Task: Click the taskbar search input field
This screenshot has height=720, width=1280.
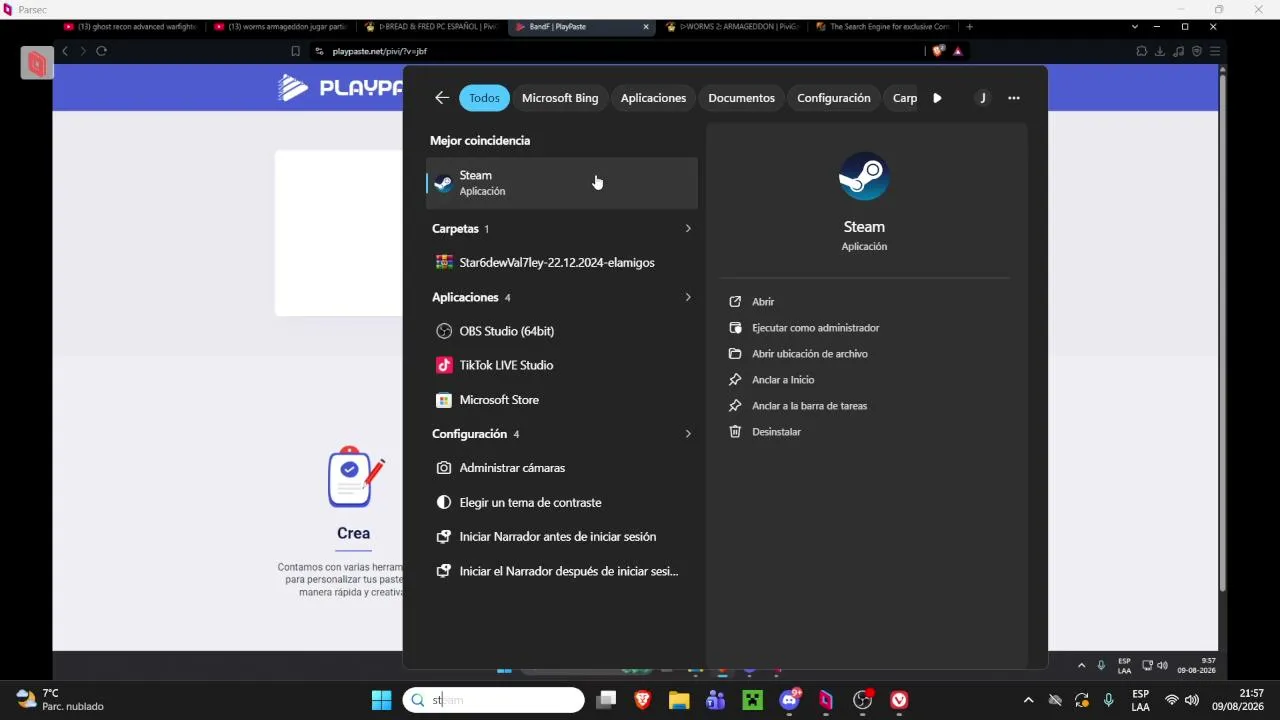Action: pyautogui.click(x=494, y=700)
